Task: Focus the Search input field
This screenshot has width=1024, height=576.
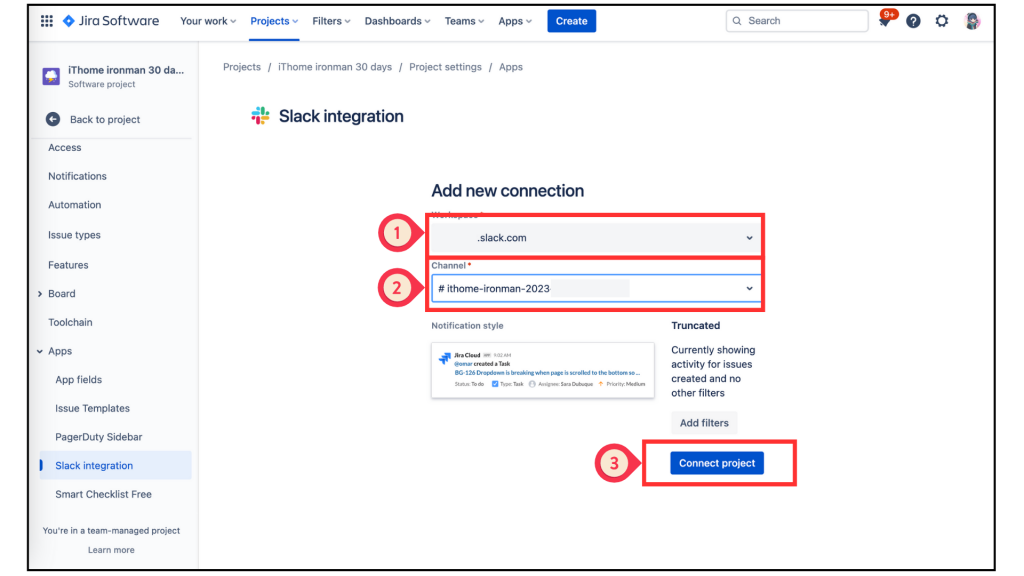Action: [797, 21]
